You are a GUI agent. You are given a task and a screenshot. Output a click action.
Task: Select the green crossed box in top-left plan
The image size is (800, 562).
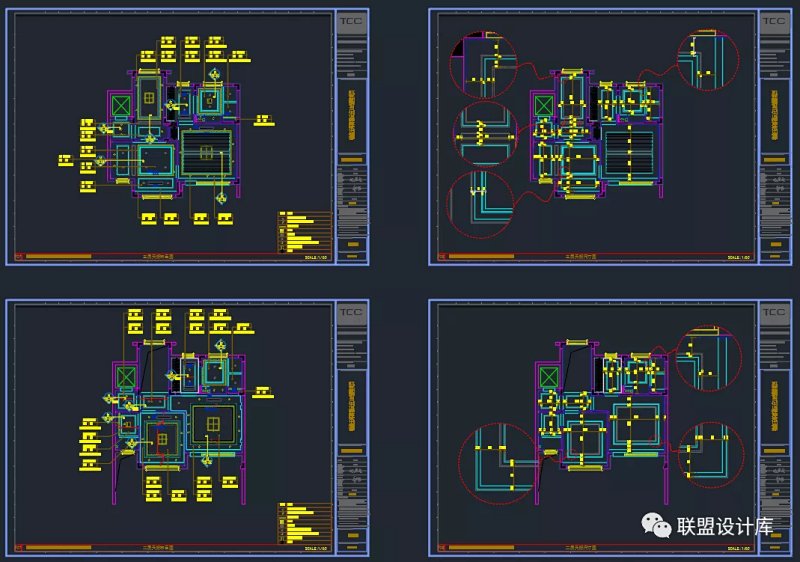(121, 104)
